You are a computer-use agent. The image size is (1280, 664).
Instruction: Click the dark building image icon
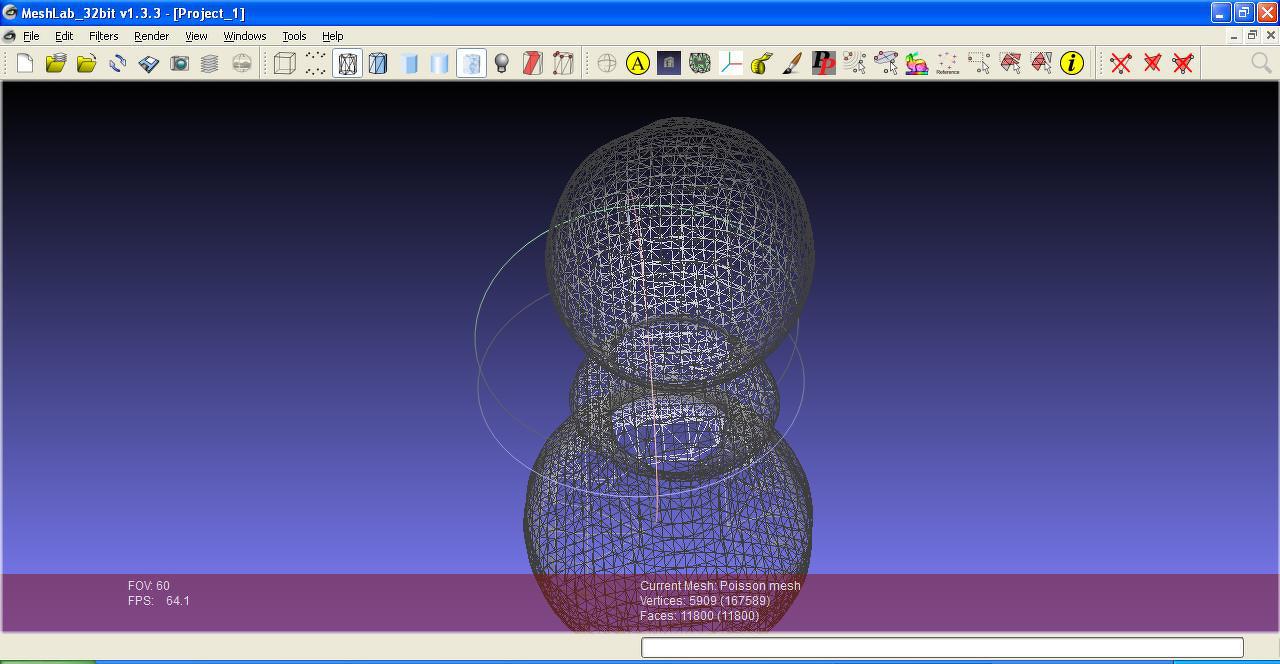(x=669, y=63)
